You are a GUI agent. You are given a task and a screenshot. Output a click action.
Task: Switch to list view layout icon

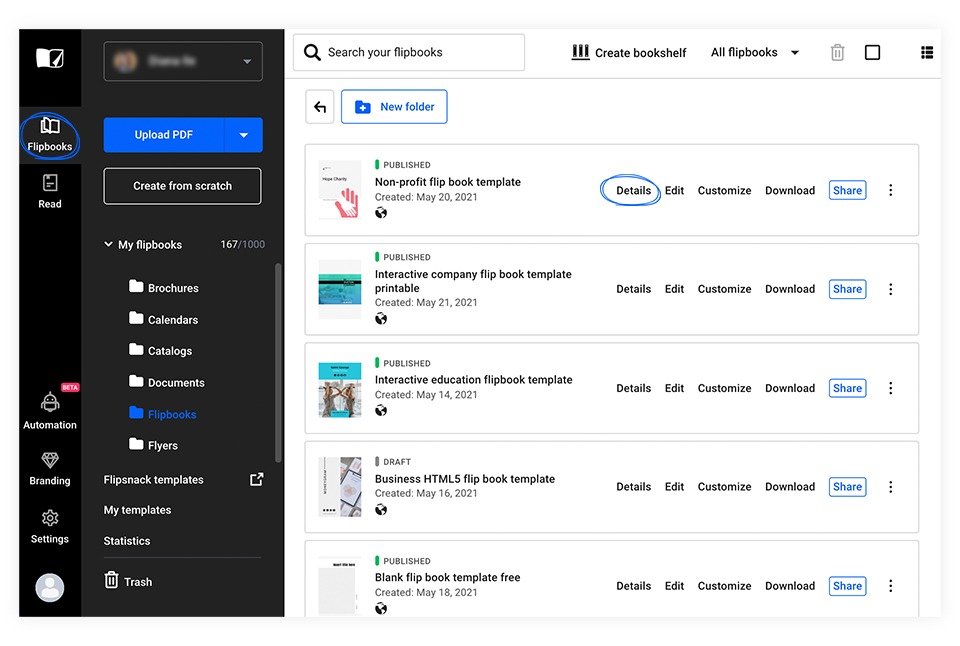(x=927, y=53)
